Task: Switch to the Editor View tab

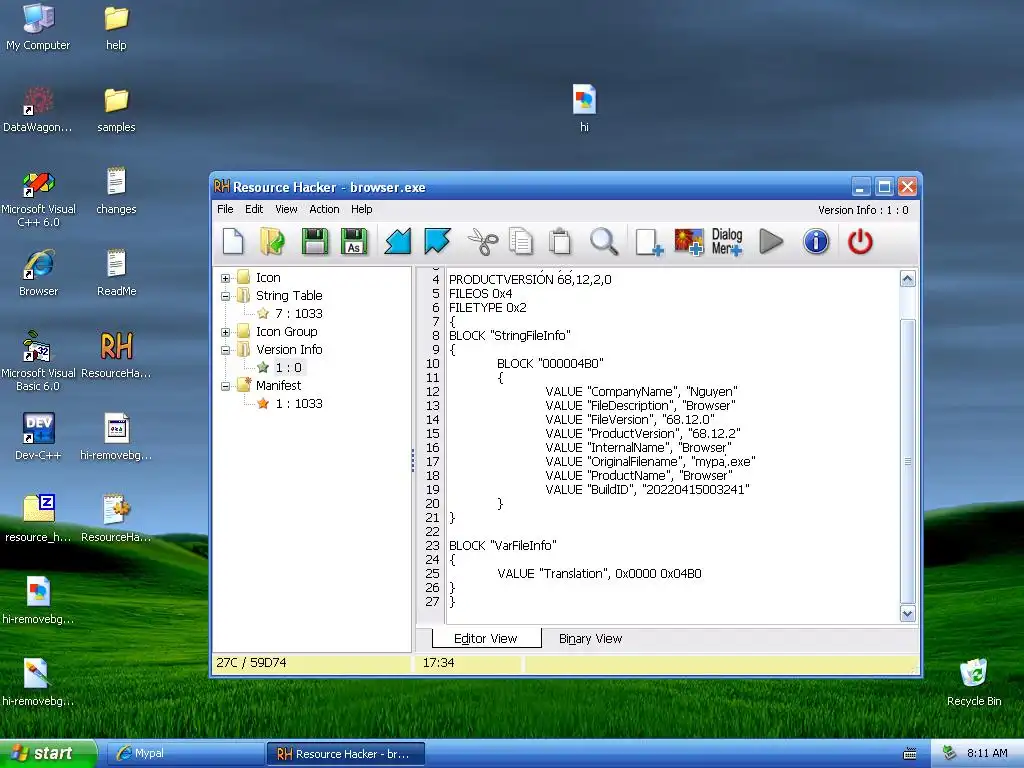Action: 486,639
